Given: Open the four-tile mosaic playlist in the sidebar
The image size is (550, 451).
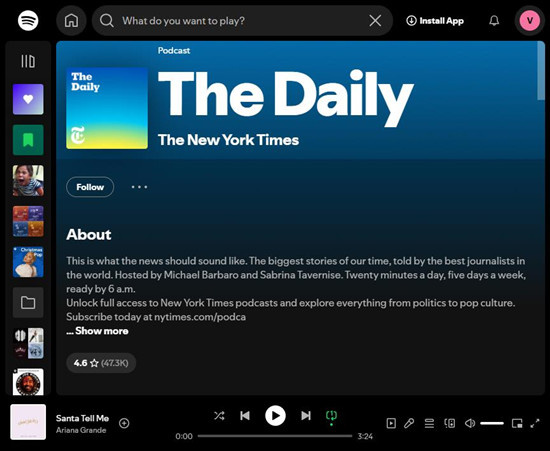Looking at the screenshot, I should point(28,221).
